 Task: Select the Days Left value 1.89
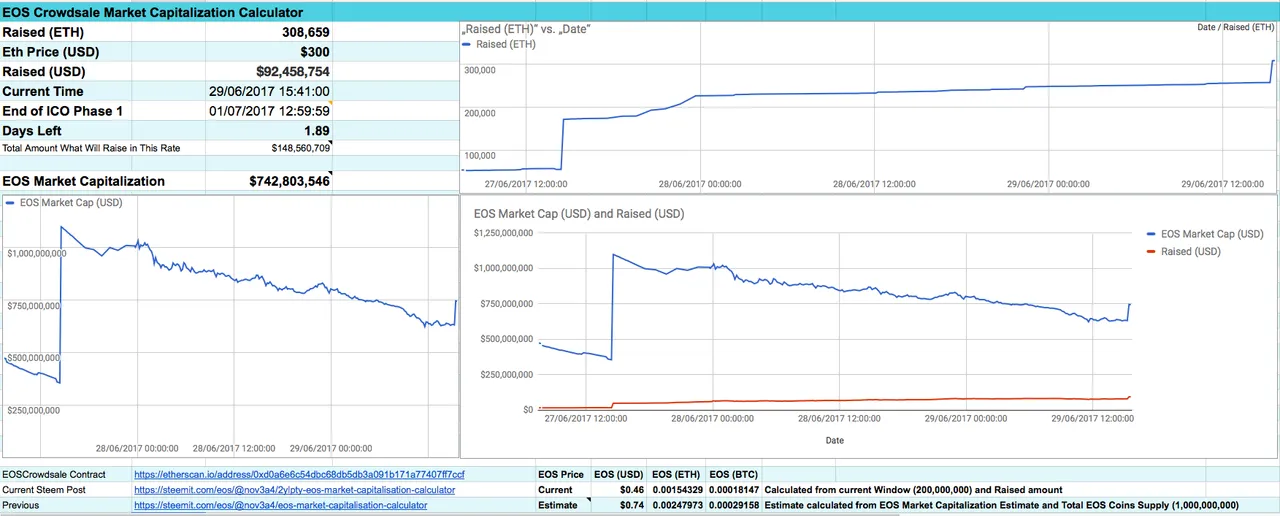point(316,131)
